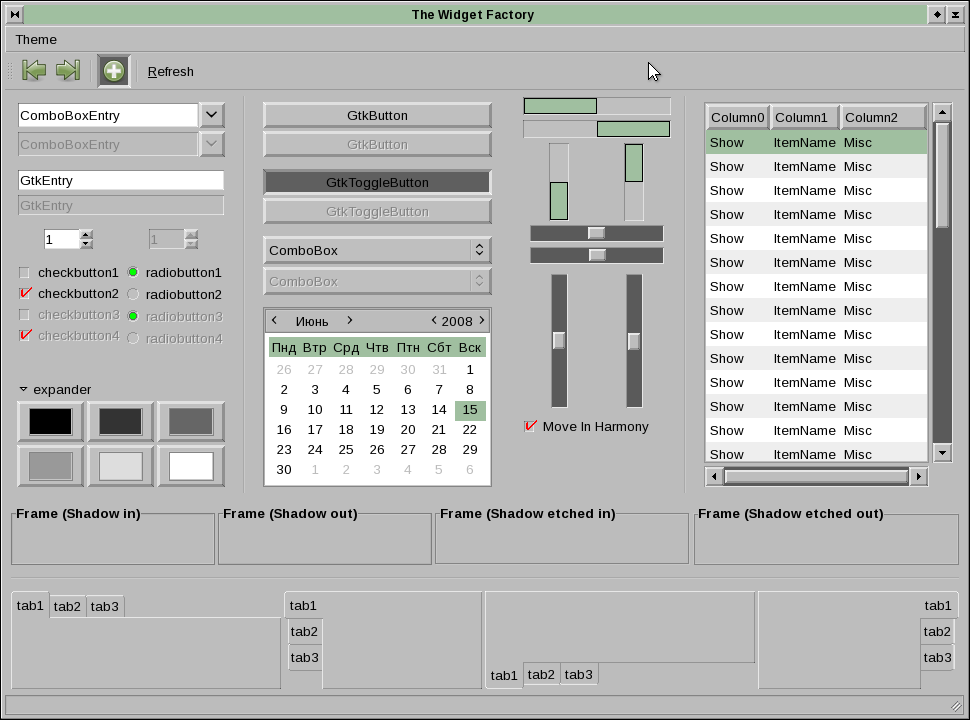
Task: Click the pressed GtkToggleButton
Action: coord(377,182)
